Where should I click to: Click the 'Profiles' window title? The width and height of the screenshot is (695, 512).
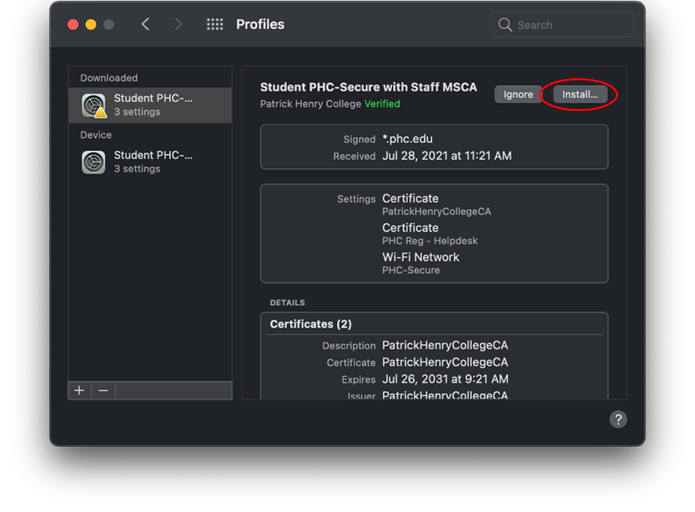[x=260, y=24]
